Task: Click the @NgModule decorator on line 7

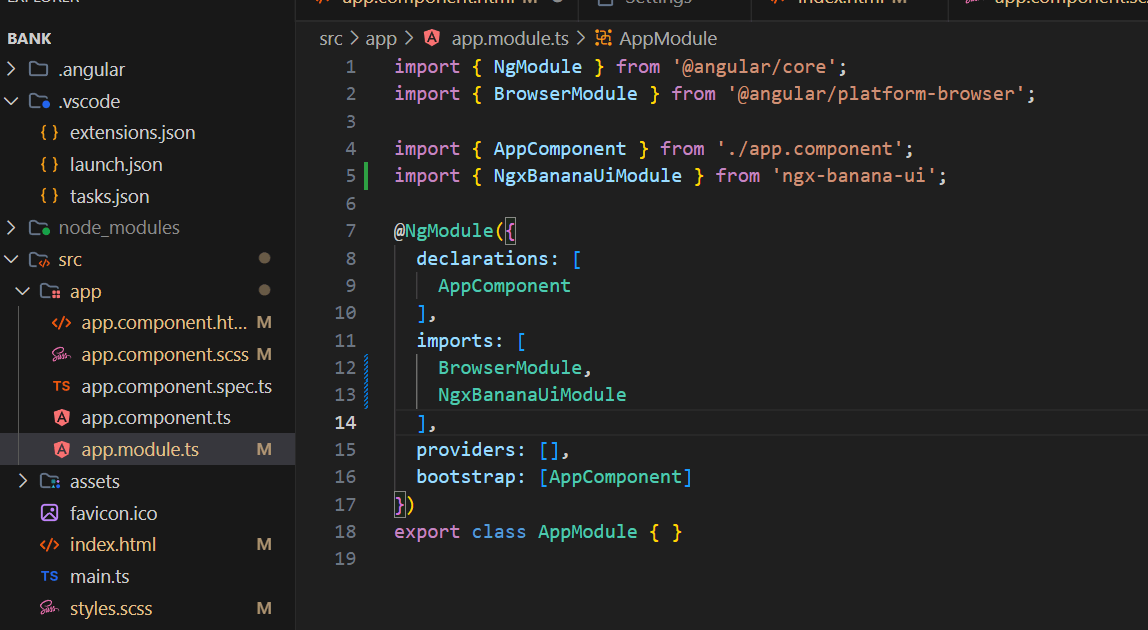Action: tap(444, 231)
